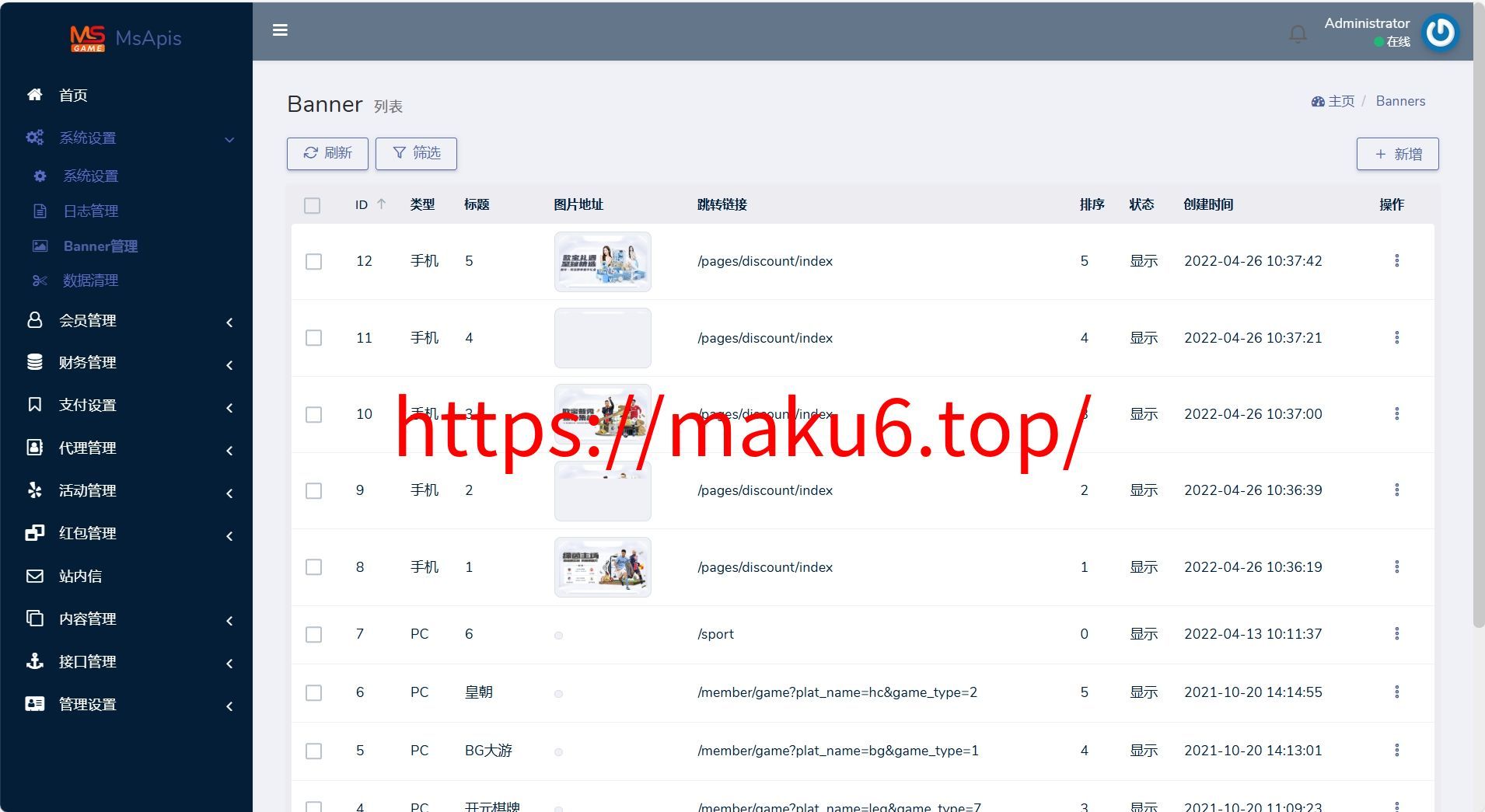
Task: Click the envelope icon beside 站内信
Action: click(34, 576)
